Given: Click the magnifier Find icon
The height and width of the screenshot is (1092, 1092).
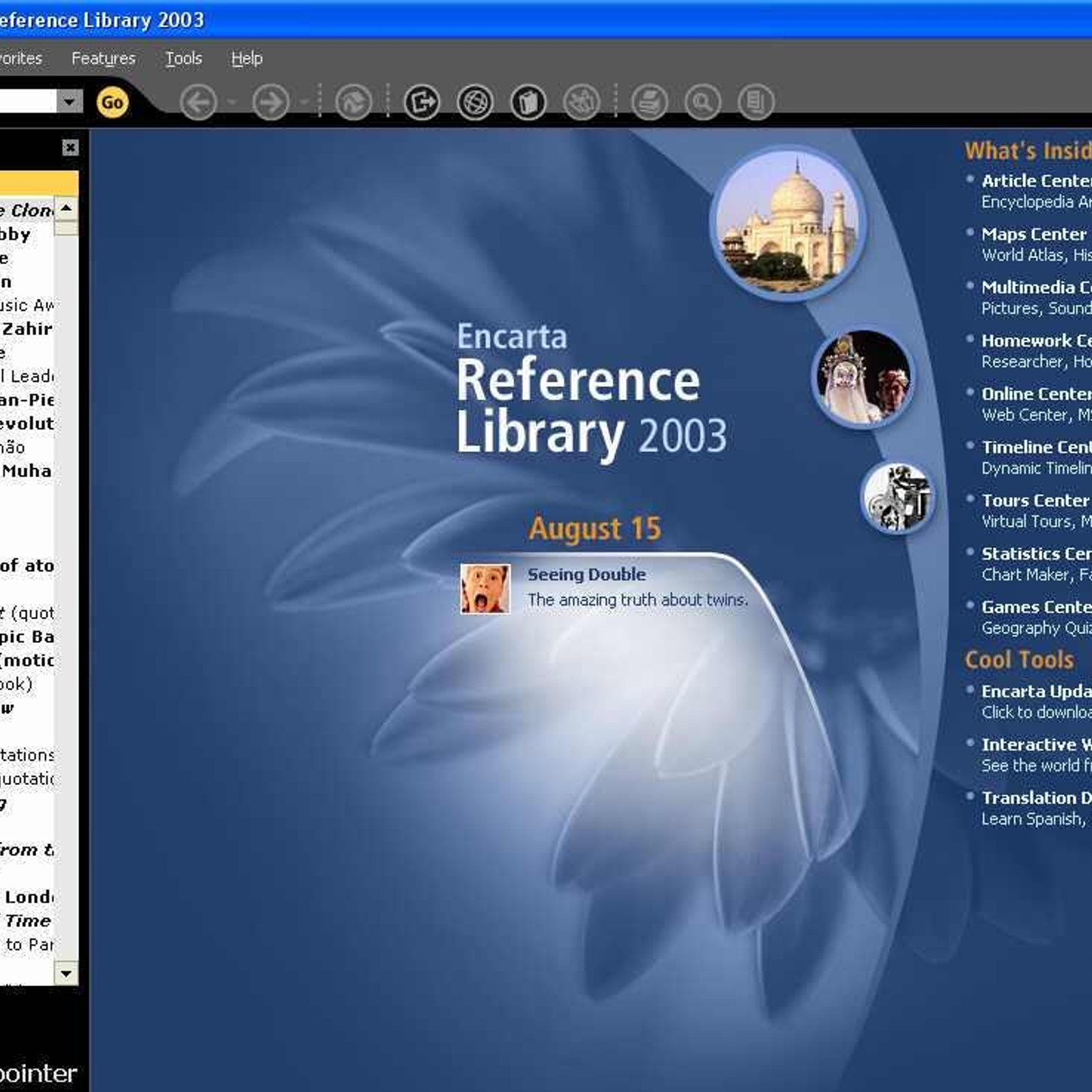Looking at the screenshot, I should [703, 102].
